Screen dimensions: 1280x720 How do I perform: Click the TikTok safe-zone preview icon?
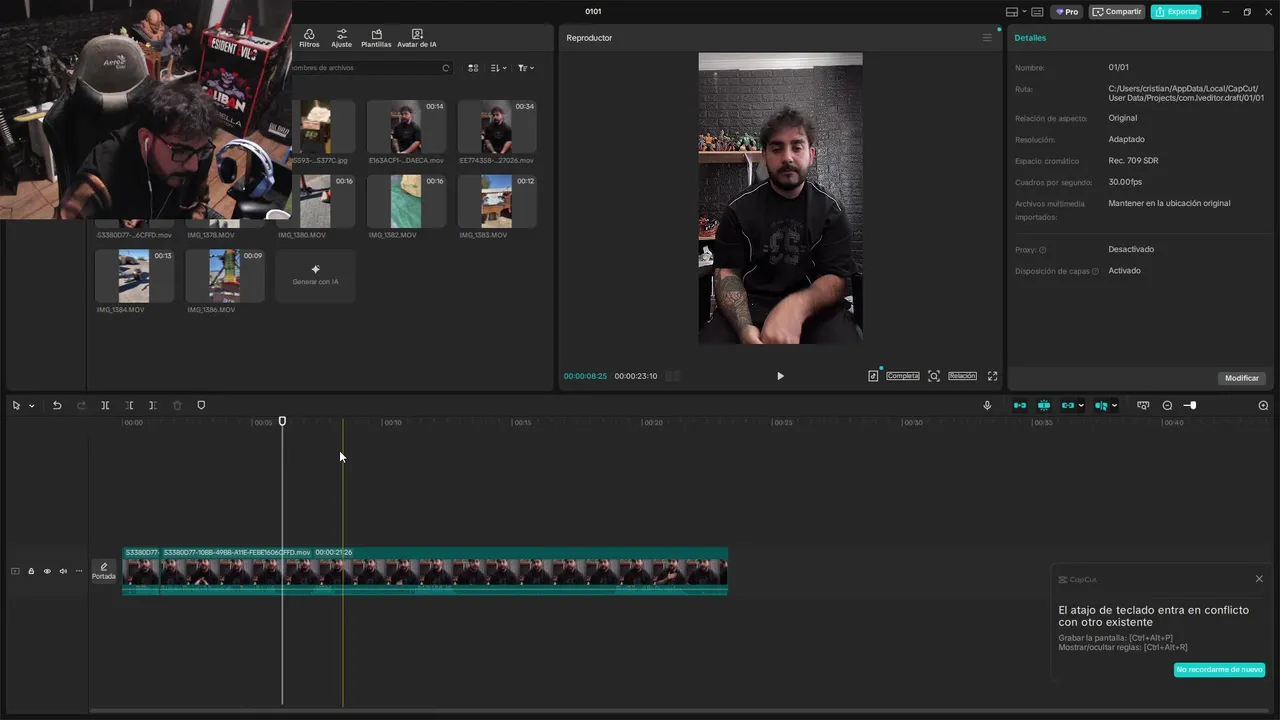pyautogui.click(x=873, y=376)
